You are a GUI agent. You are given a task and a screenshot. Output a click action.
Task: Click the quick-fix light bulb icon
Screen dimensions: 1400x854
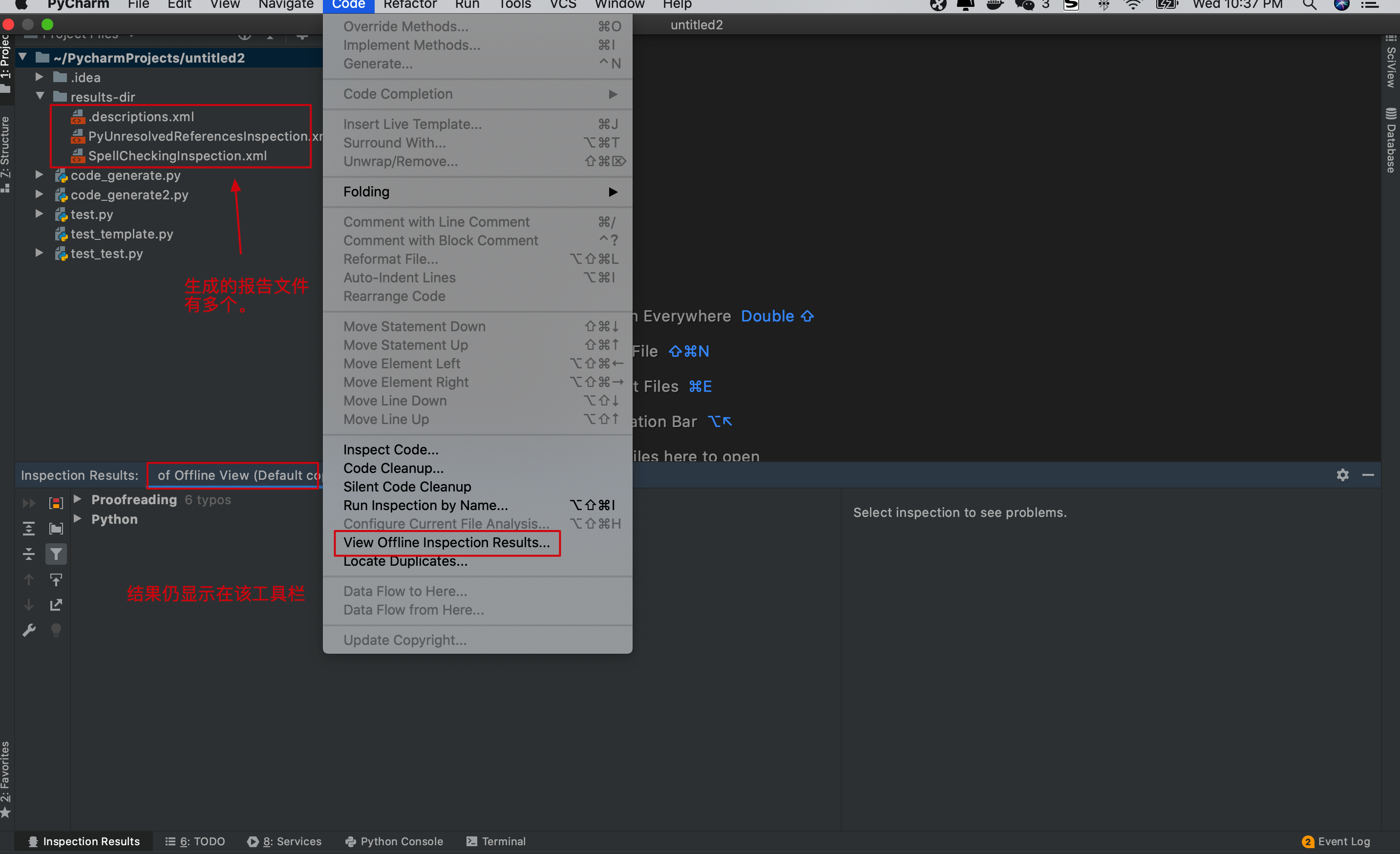pyautogui.click(x=56, y=630)
